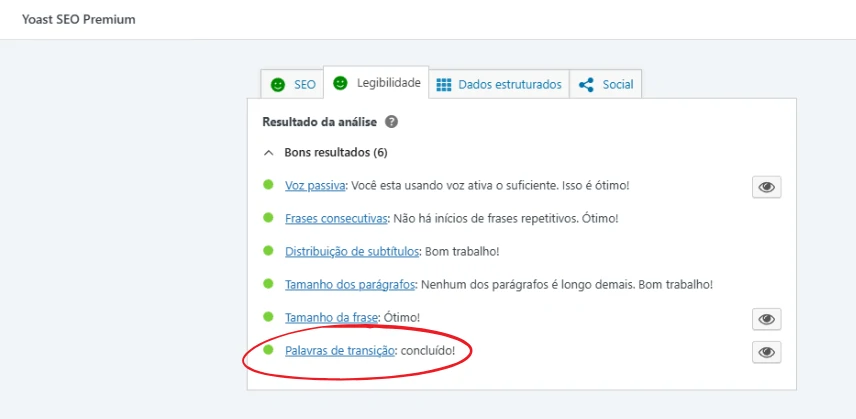856x419 pixels.
Task: Visit the Tamanho da frase link
Action: tap(330, 317)
